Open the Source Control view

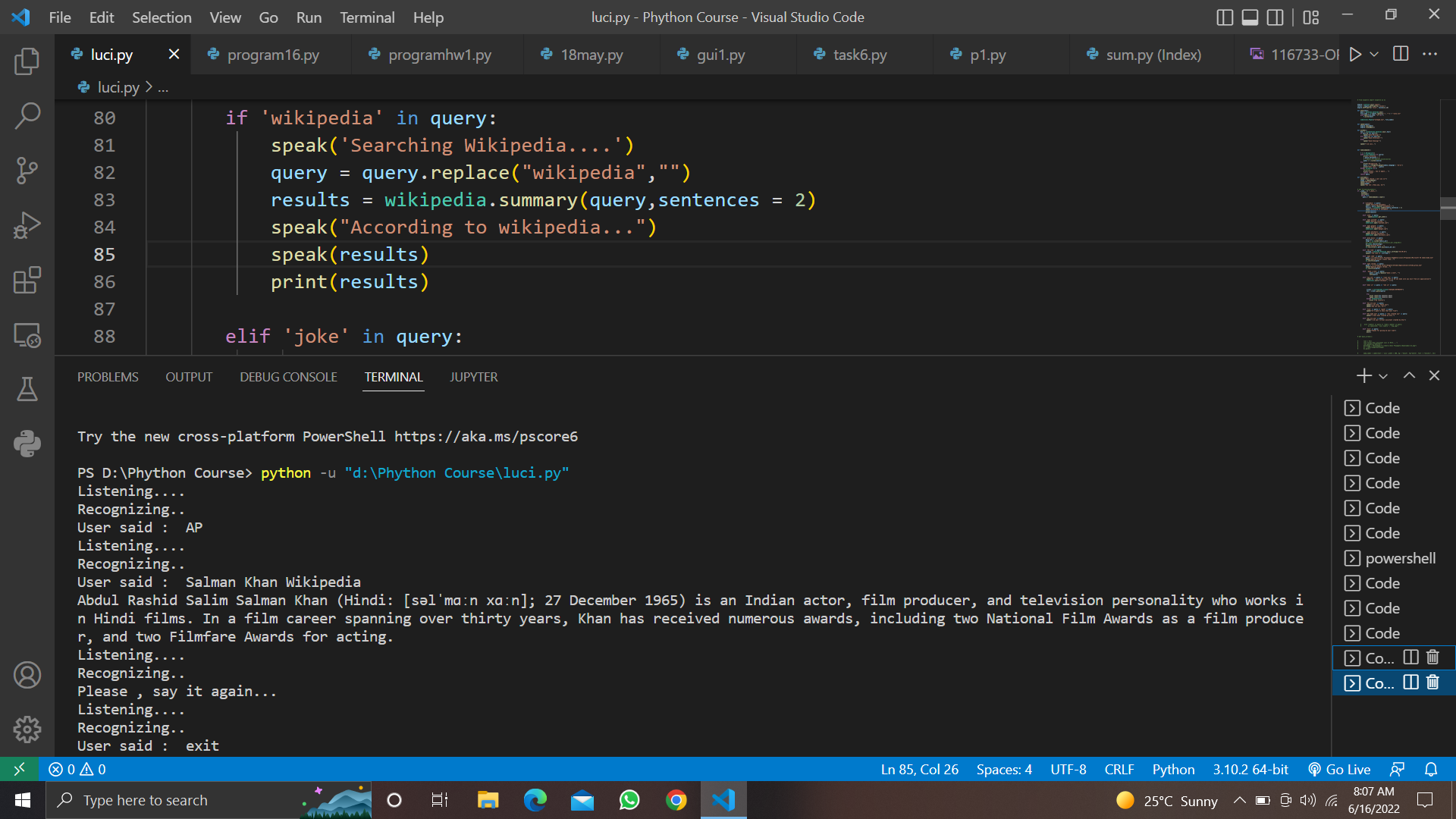point(27,171)
